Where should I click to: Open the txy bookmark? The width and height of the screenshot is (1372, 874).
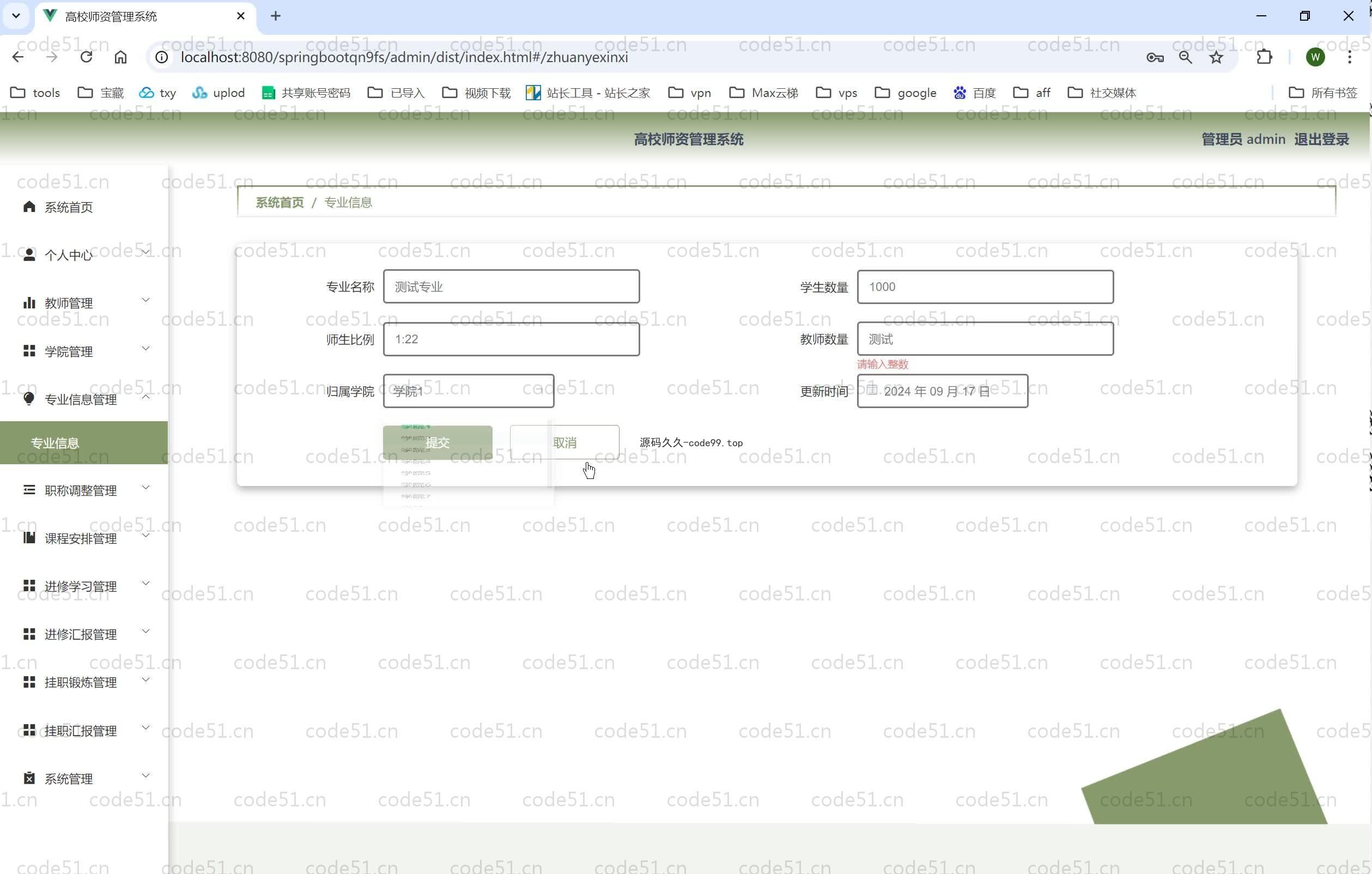point(157,92)
